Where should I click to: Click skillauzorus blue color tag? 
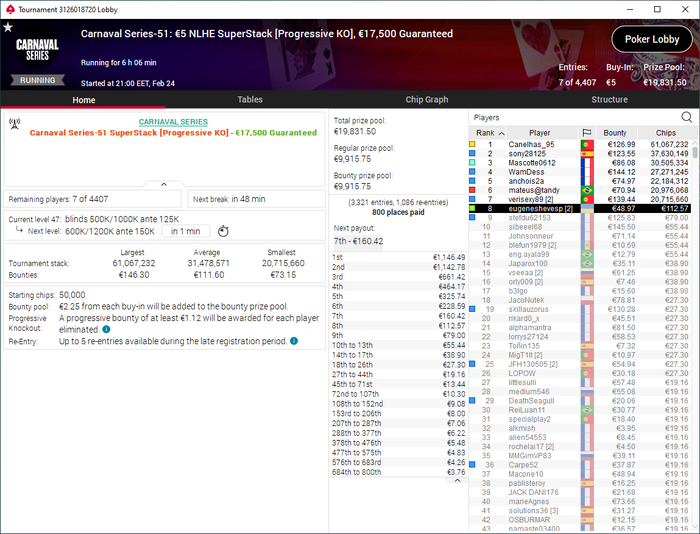472,309
